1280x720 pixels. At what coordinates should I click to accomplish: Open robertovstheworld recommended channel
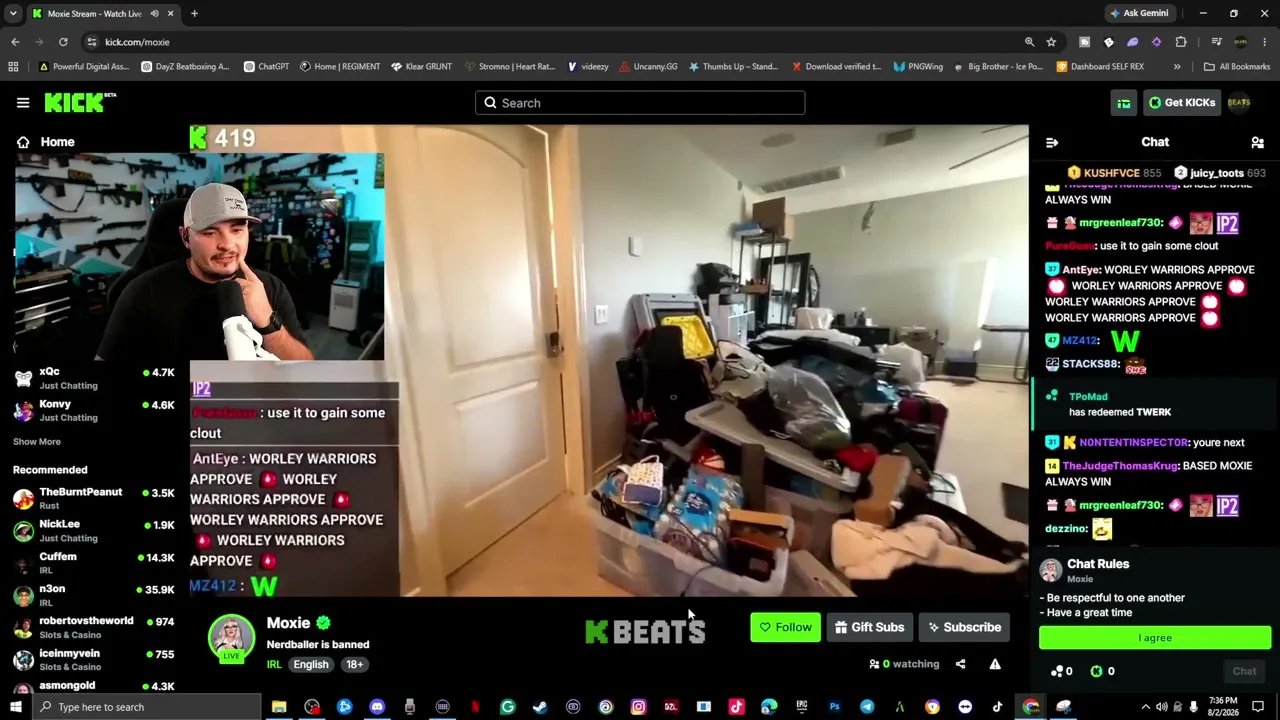tap(94, 627)
